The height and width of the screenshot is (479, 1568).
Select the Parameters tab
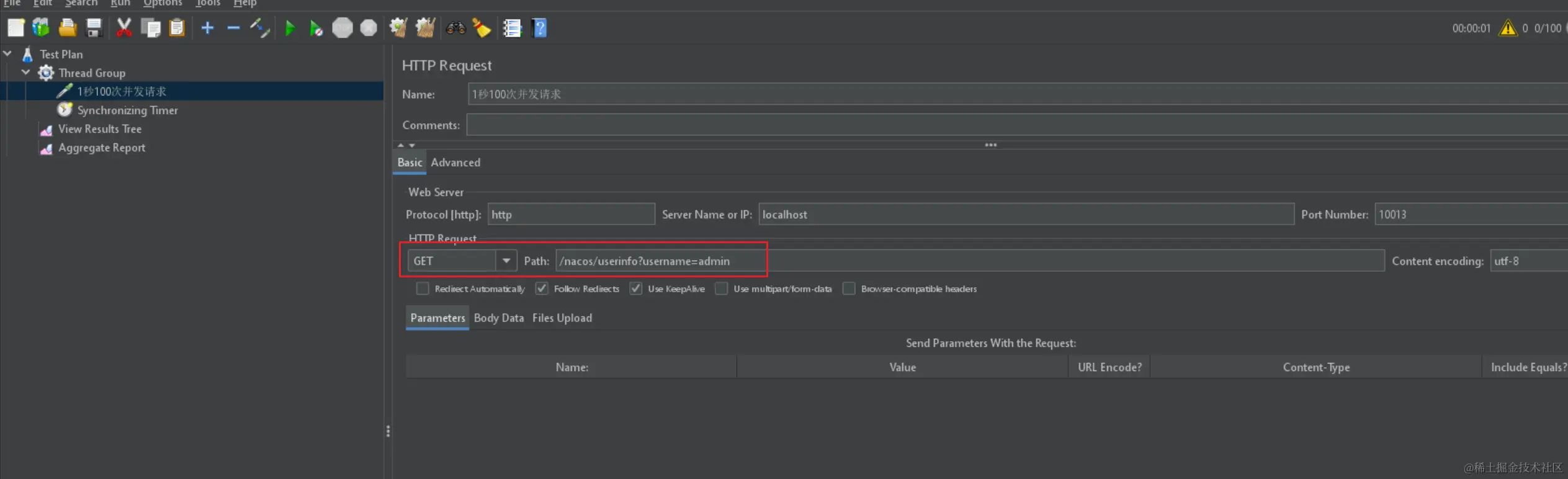click(437, 318)
